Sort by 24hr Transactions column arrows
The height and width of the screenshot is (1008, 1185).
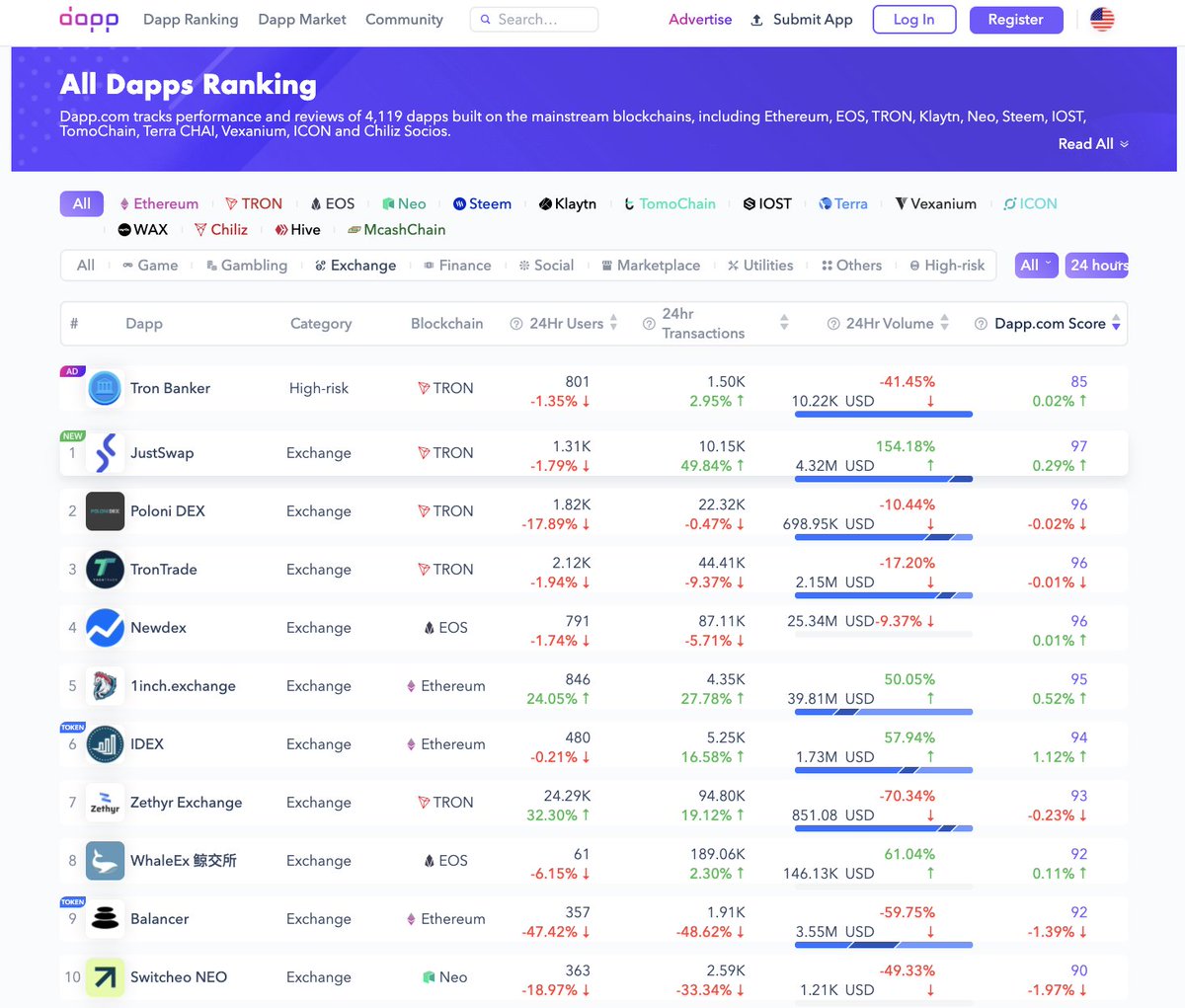[784, 323]
